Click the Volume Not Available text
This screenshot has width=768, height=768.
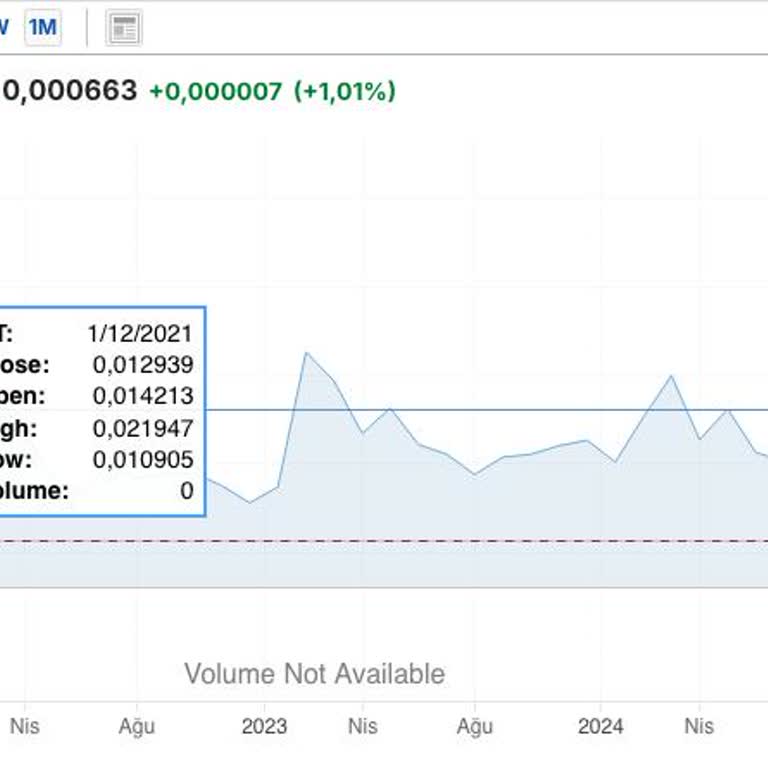(314, 674)
